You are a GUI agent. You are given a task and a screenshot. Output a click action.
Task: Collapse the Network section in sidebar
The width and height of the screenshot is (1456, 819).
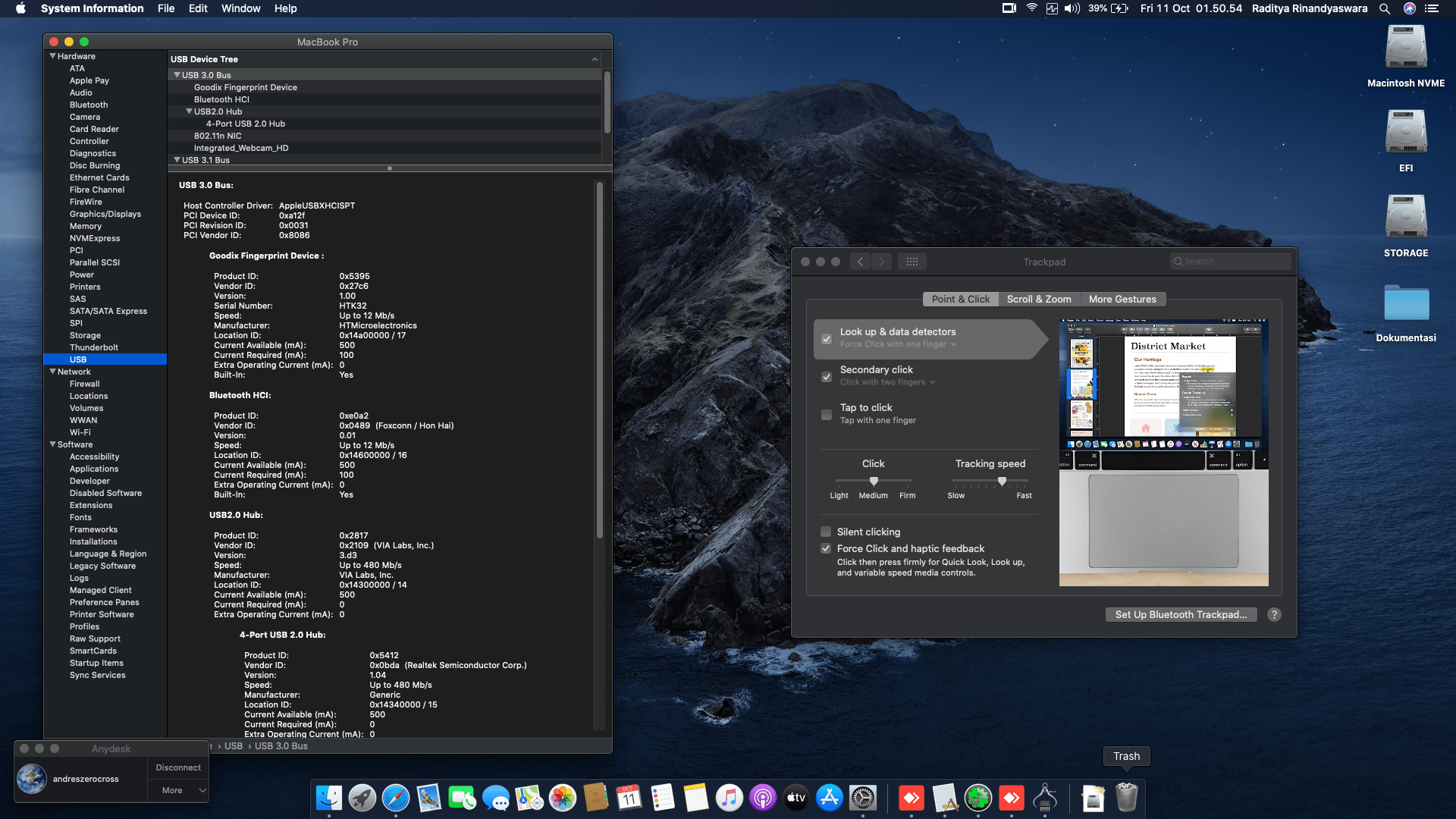point(53,372)
